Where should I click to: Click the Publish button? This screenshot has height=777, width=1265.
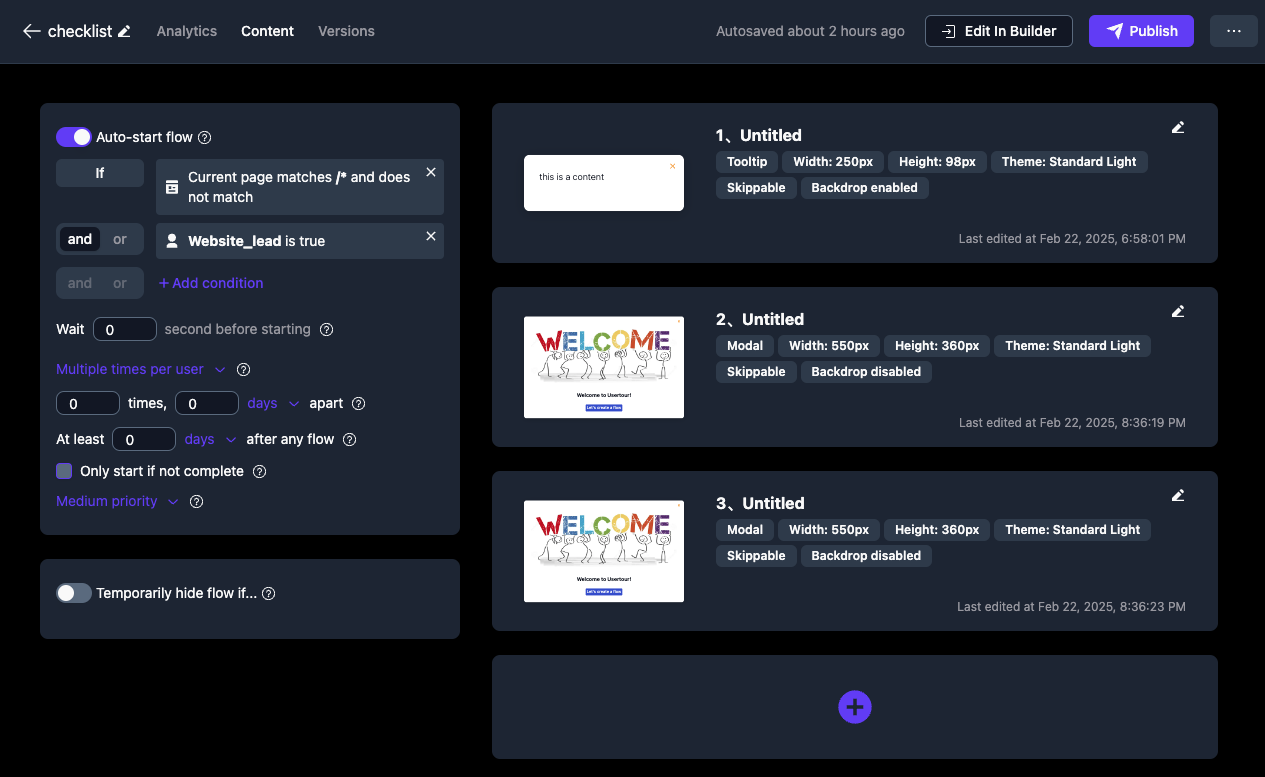1141,31
